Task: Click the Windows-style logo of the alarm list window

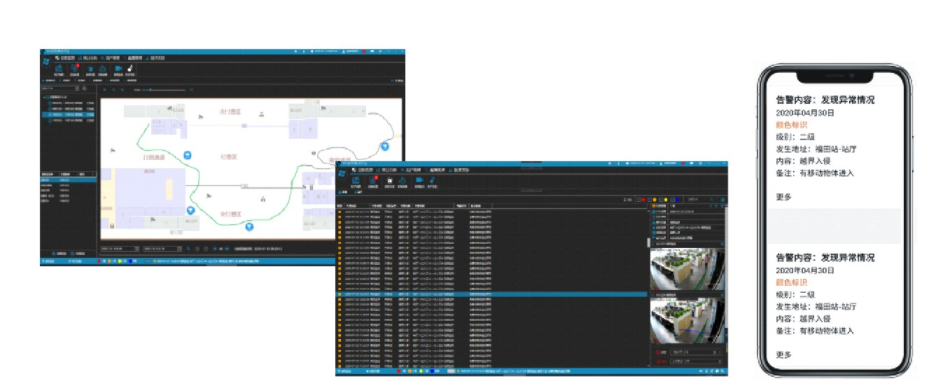Action: coord(342,173)
